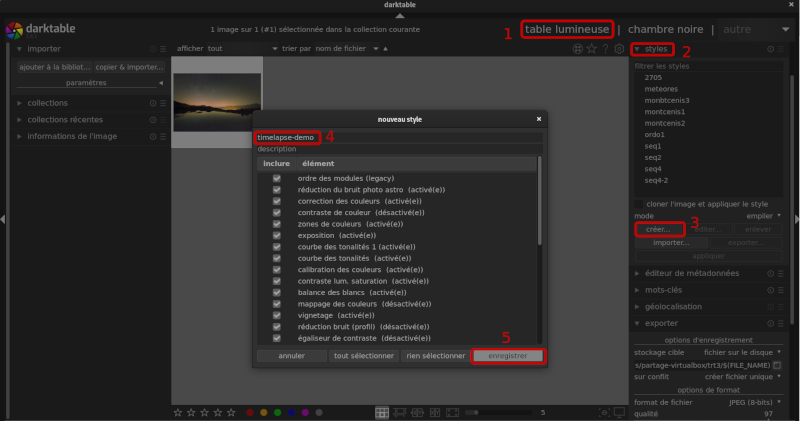This screenshot has height=421, width=800.
Task: Open display profile monitor icon
Action: [x=619, y=412]
